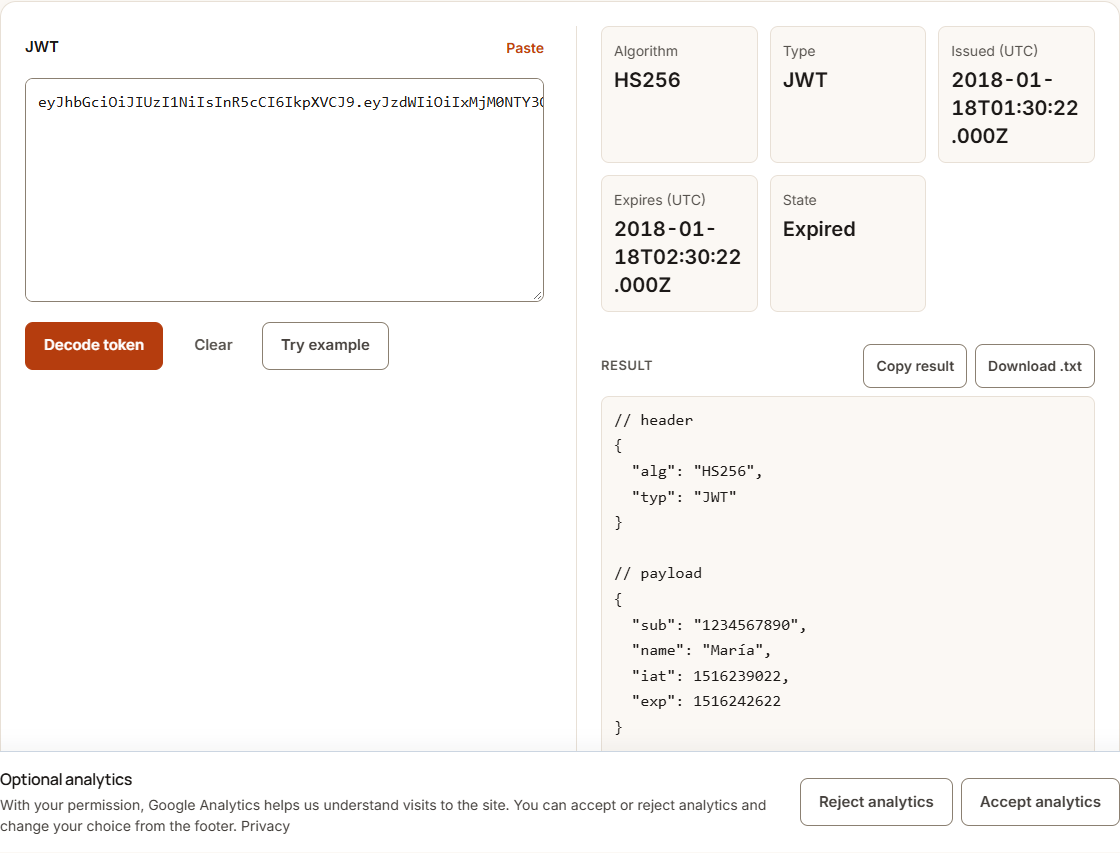Reject analytics in the consent banner

click(x=876, y=802)
